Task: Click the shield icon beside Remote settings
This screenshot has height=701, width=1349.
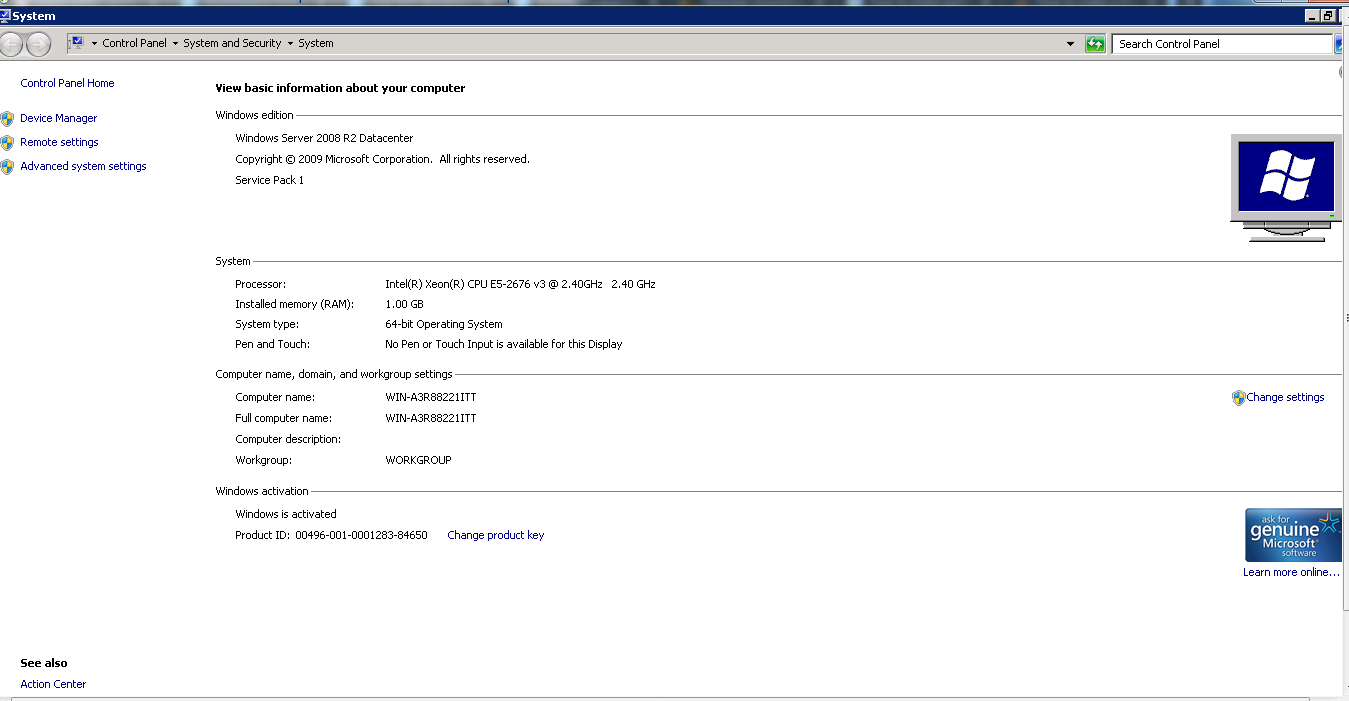Action: [7, 142]
